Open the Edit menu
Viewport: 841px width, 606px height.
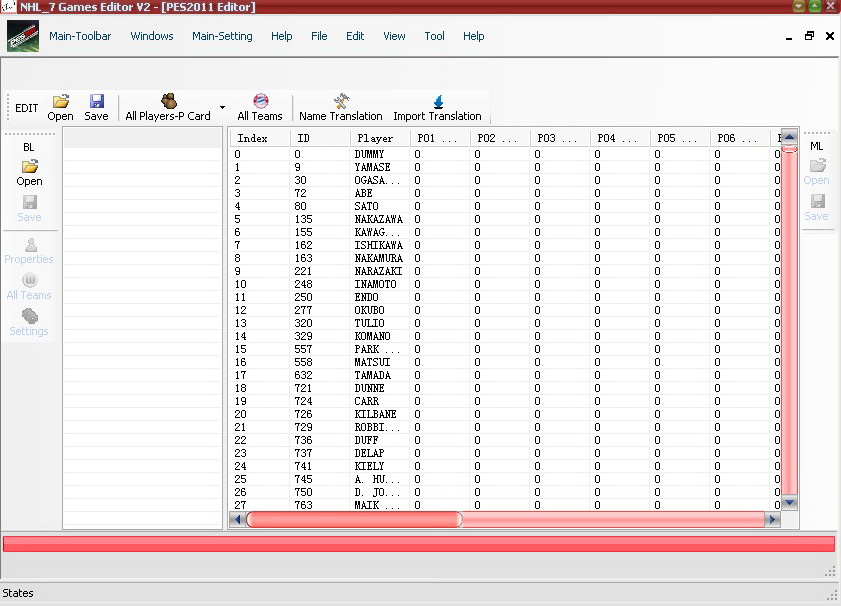pos(355,36)
